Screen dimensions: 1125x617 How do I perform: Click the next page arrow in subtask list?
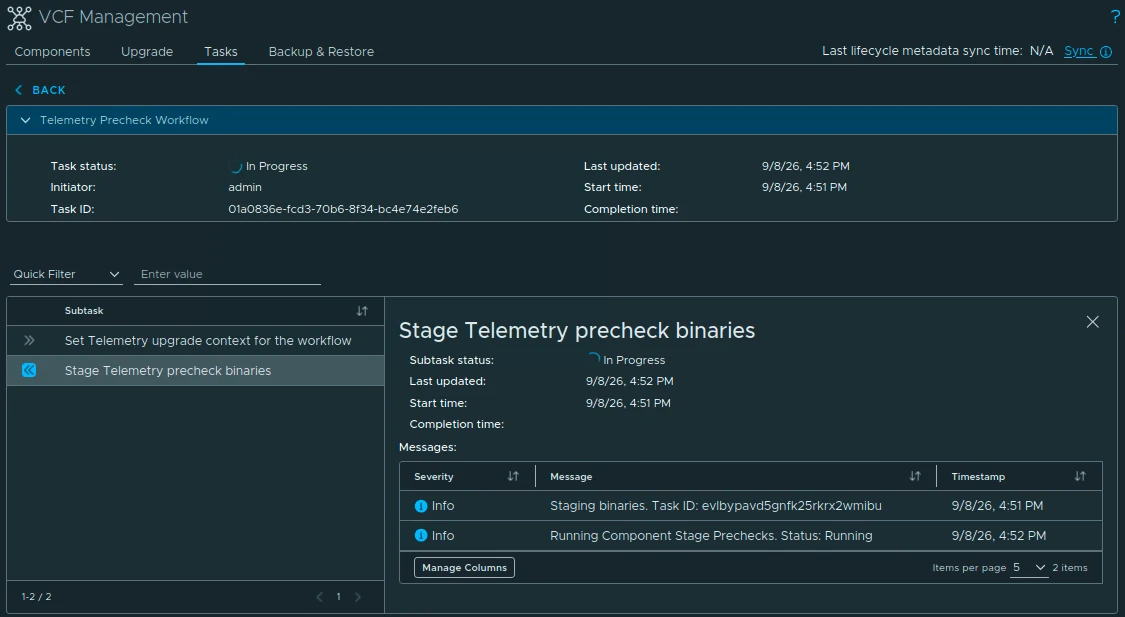coord(357,597)
